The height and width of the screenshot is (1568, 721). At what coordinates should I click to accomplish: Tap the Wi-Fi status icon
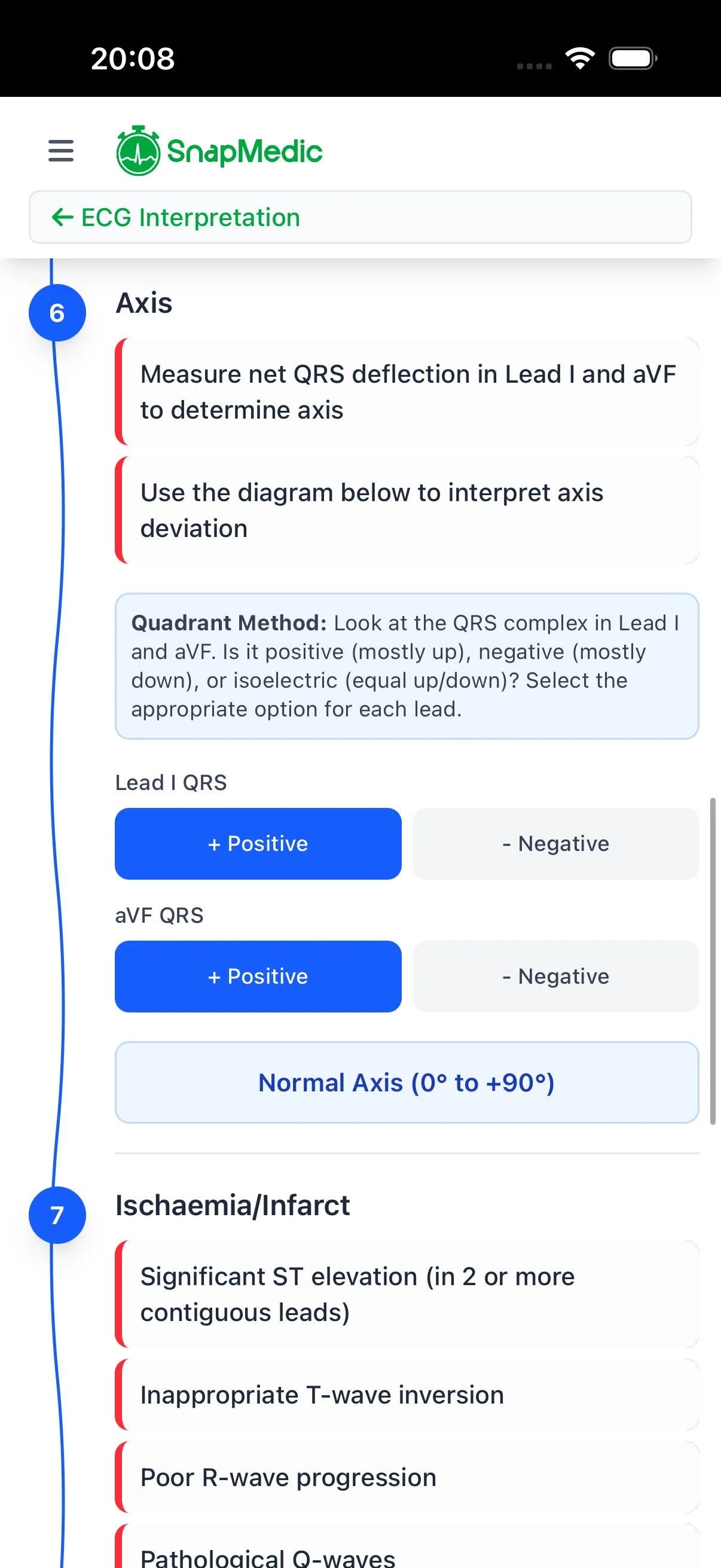(580, 59)
